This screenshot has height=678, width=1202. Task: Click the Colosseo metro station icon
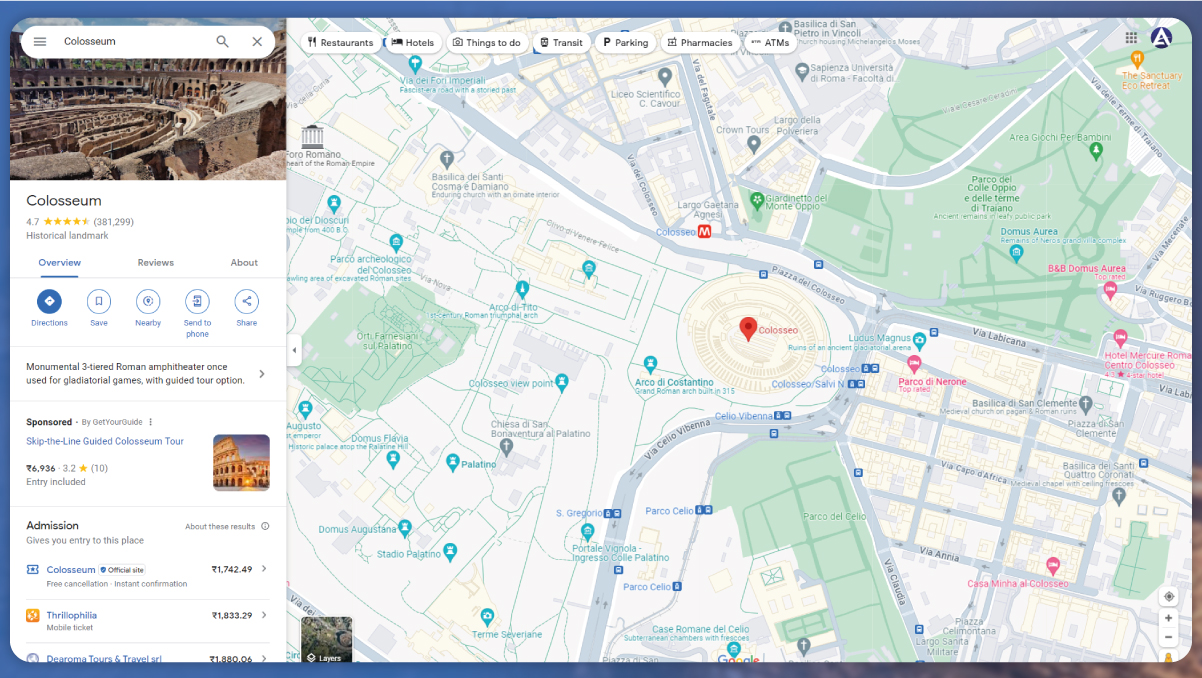click(x=704, y=231)
